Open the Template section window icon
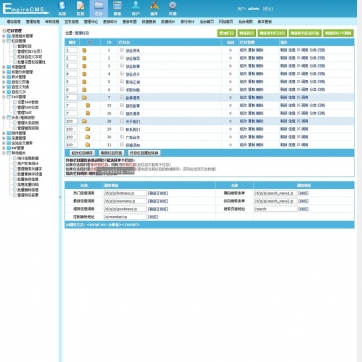 [x=117, y=6]
